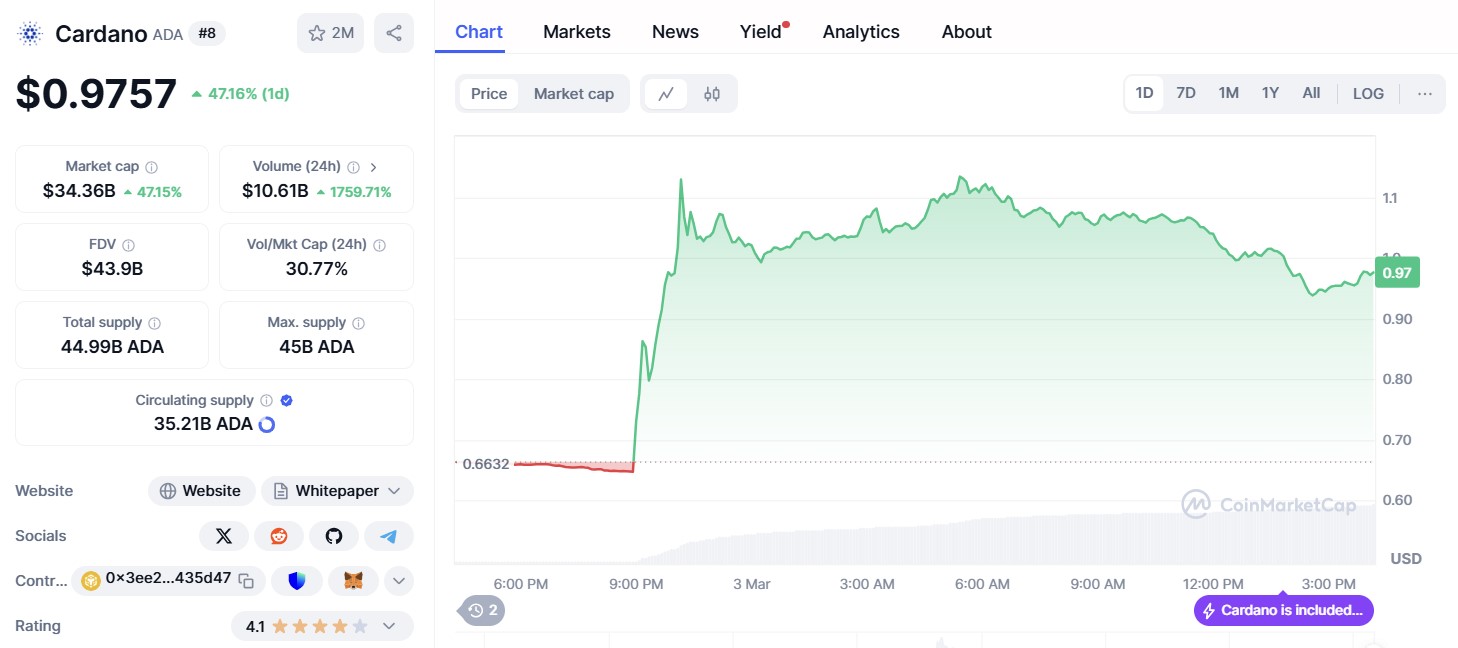This screenshot has height=648, width=1458.
Task: Open the 24h Volume details arrow
Action: [373, 167]
